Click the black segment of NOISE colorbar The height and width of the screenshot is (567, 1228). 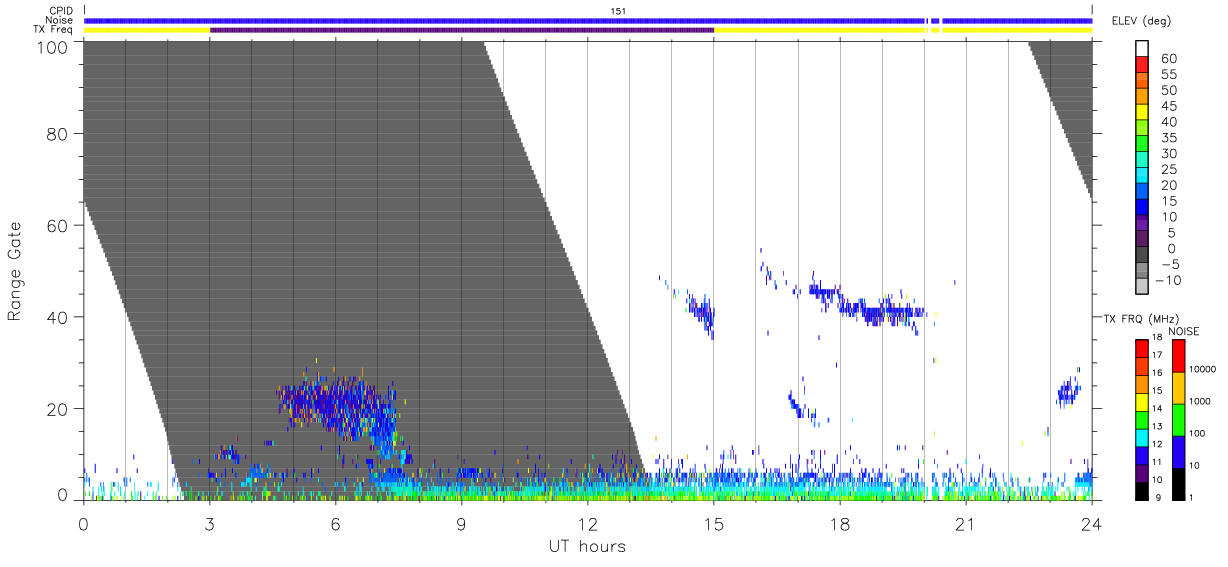click(x=1179, y=483)
